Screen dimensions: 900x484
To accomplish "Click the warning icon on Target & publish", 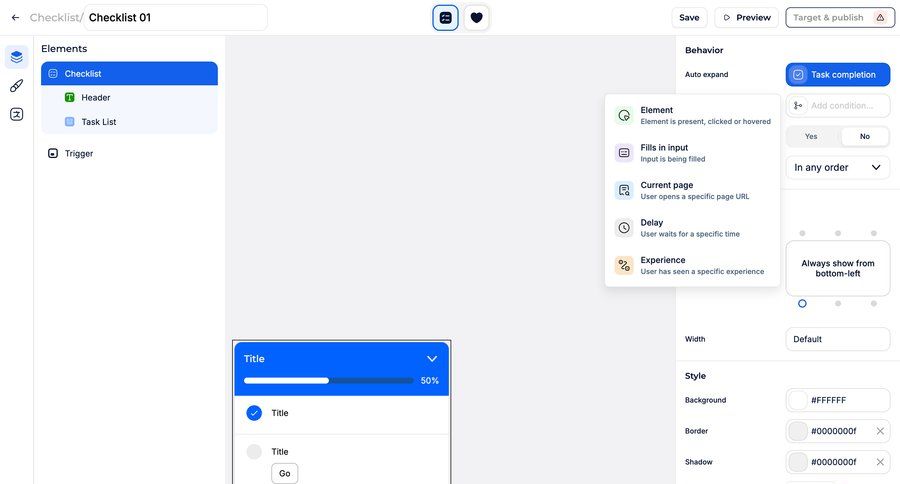I will [x=880, y=18].
